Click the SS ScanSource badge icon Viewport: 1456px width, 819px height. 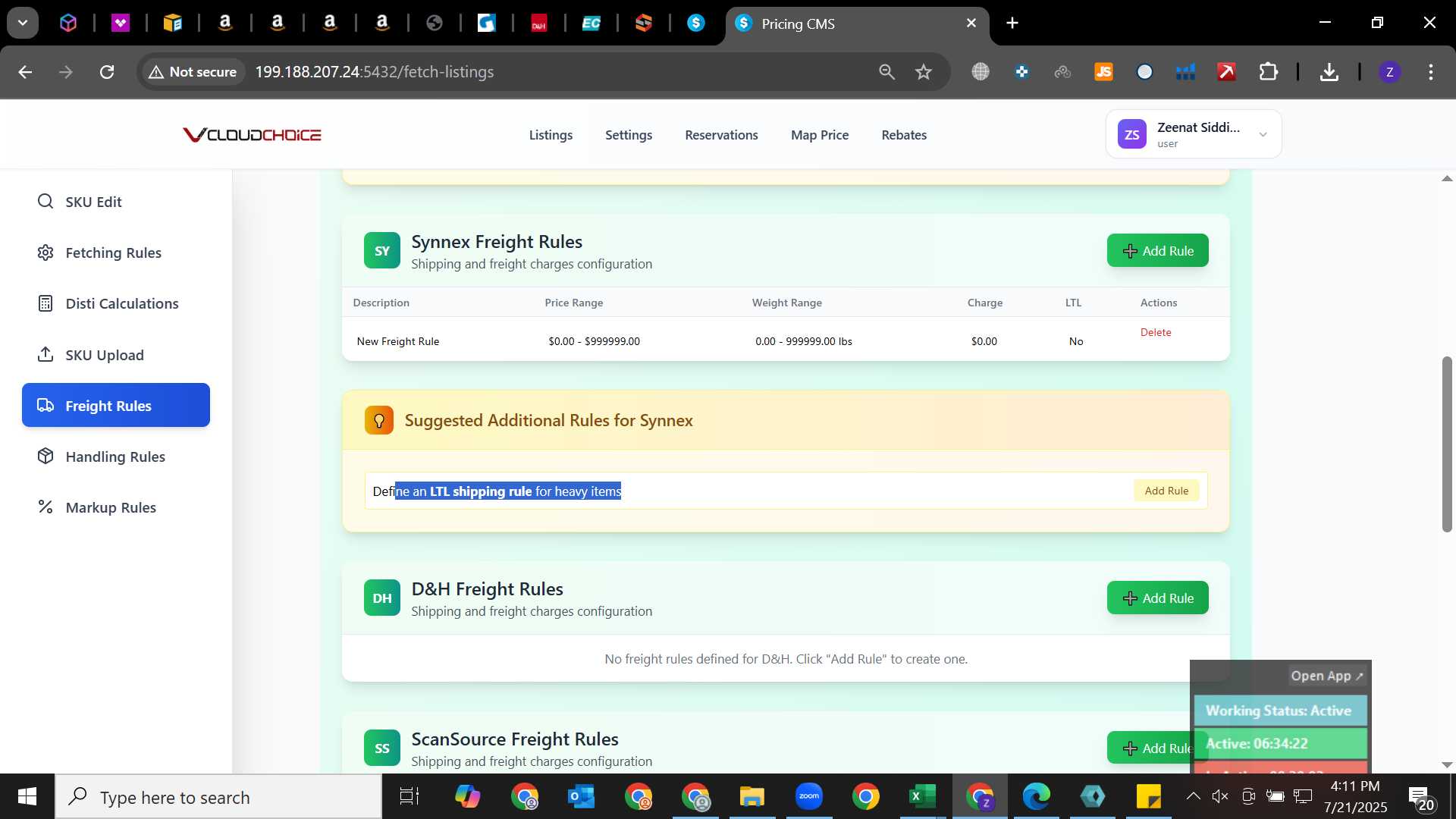coord(382,748)
